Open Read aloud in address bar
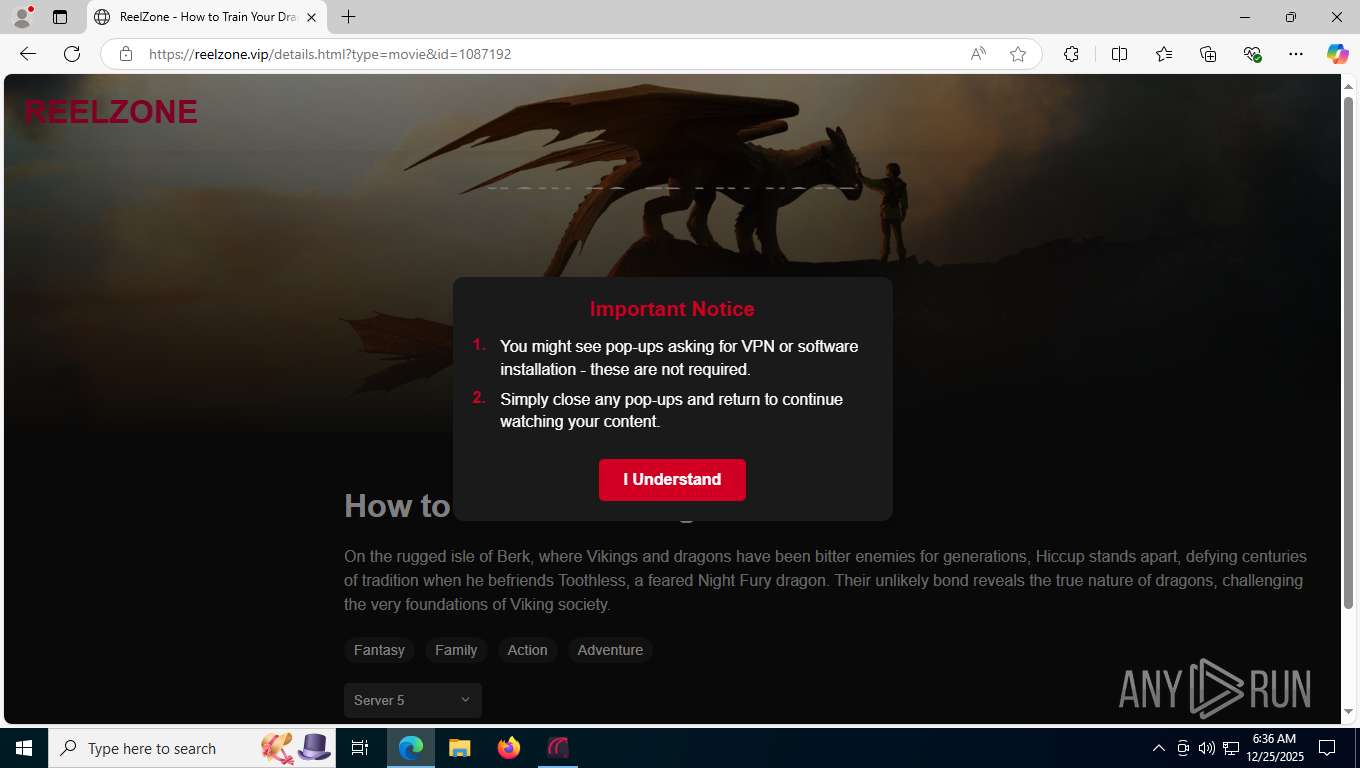 [978, 54]
